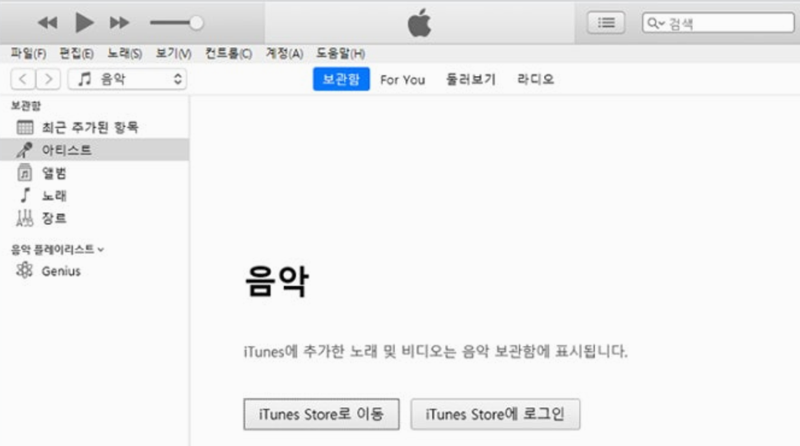Click the microphone icon for 아티스트
This screenshot has height=446, width=800.
coord(24,150)
